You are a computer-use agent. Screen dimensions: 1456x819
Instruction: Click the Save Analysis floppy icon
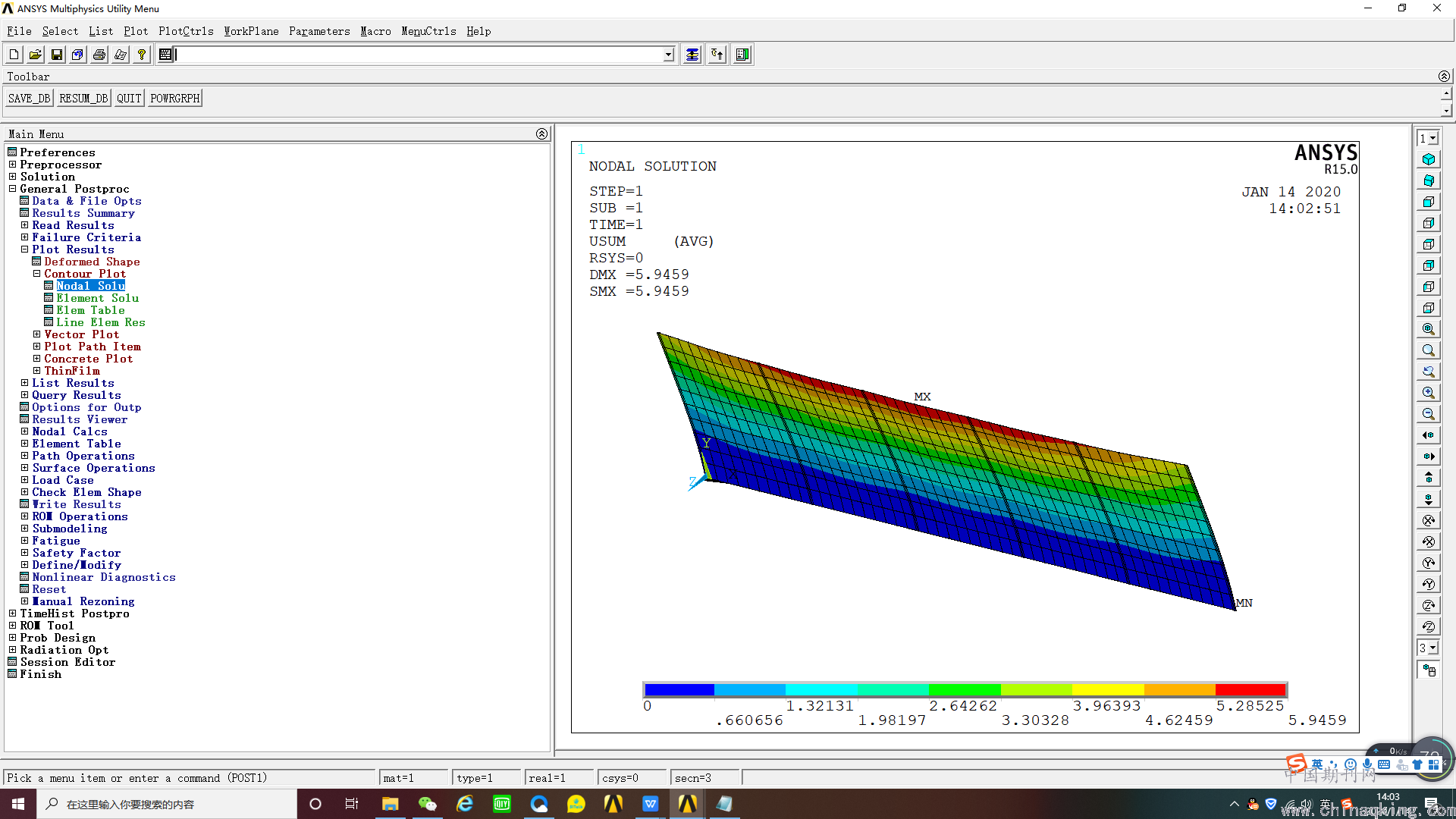(56, 55)
